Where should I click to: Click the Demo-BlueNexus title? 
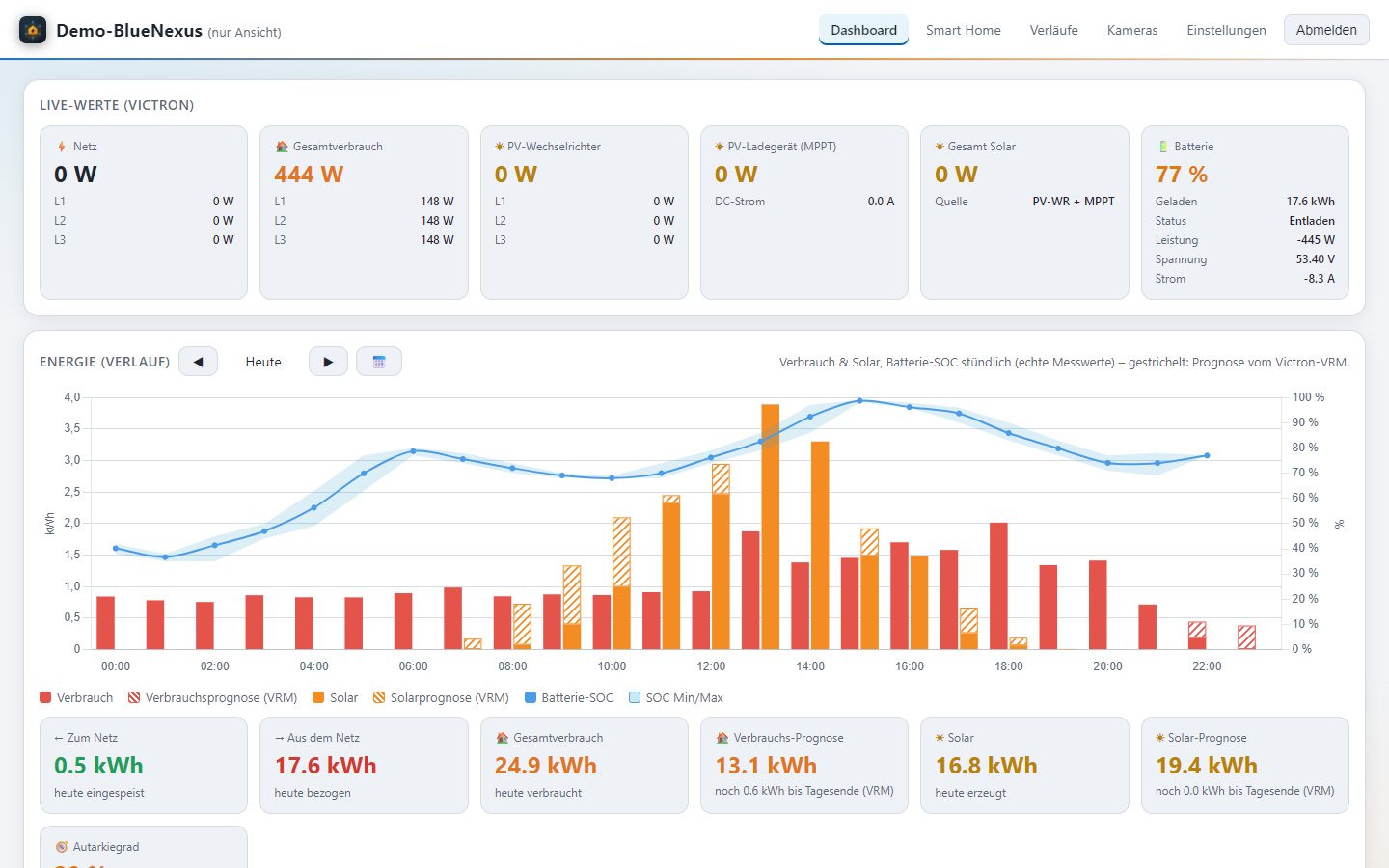pyautogui.click(x=129, y=30)
